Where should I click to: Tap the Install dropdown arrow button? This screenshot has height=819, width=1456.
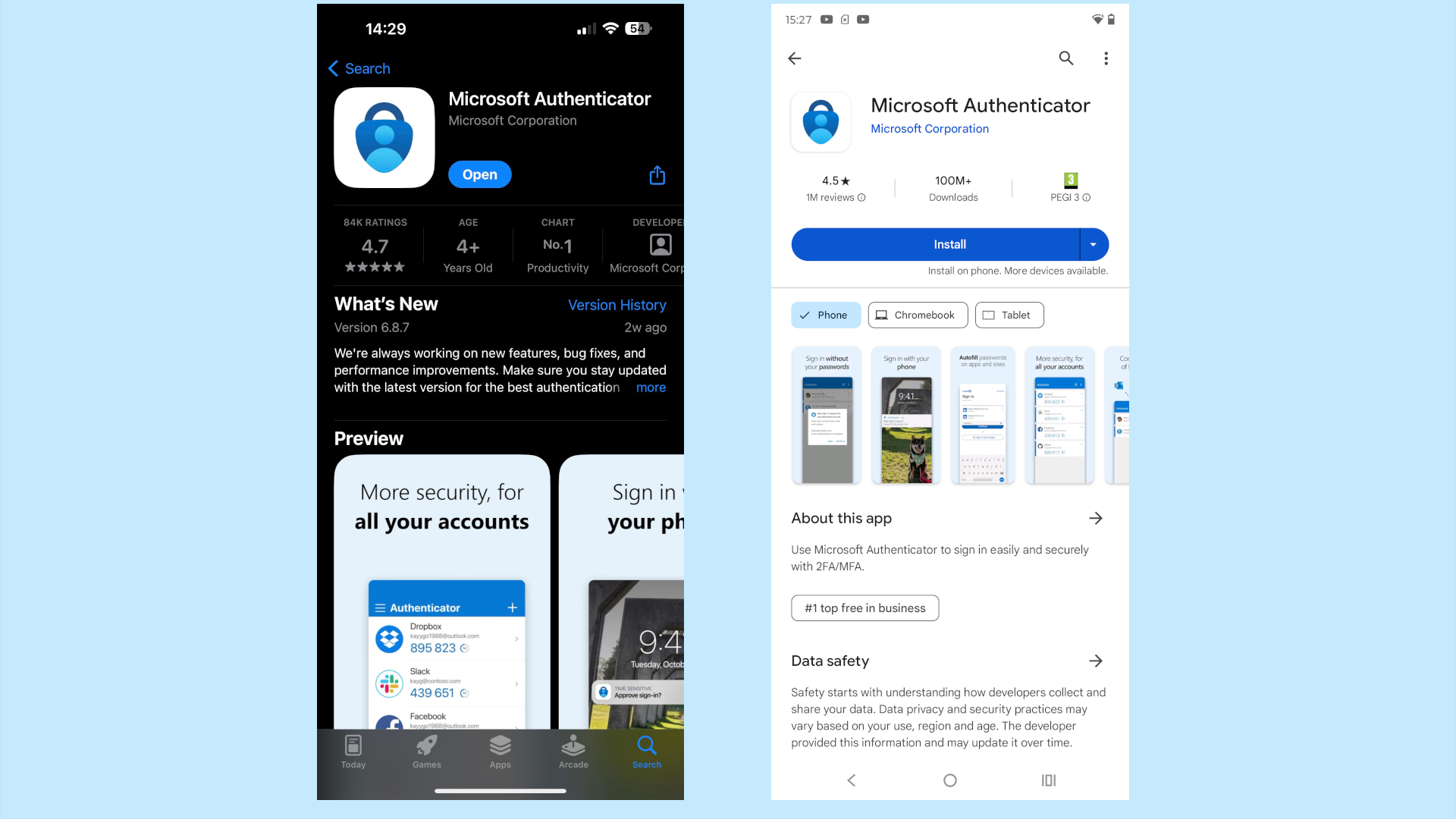point(1093,244)
